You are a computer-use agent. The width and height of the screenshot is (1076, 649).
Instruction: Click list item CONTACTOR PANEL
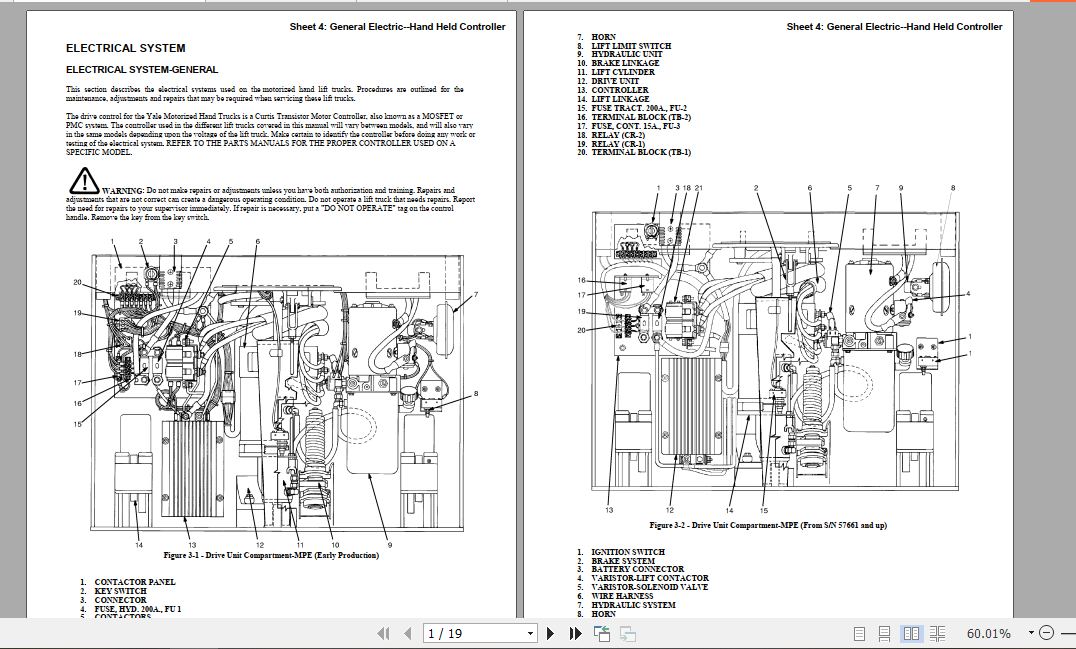128,582
